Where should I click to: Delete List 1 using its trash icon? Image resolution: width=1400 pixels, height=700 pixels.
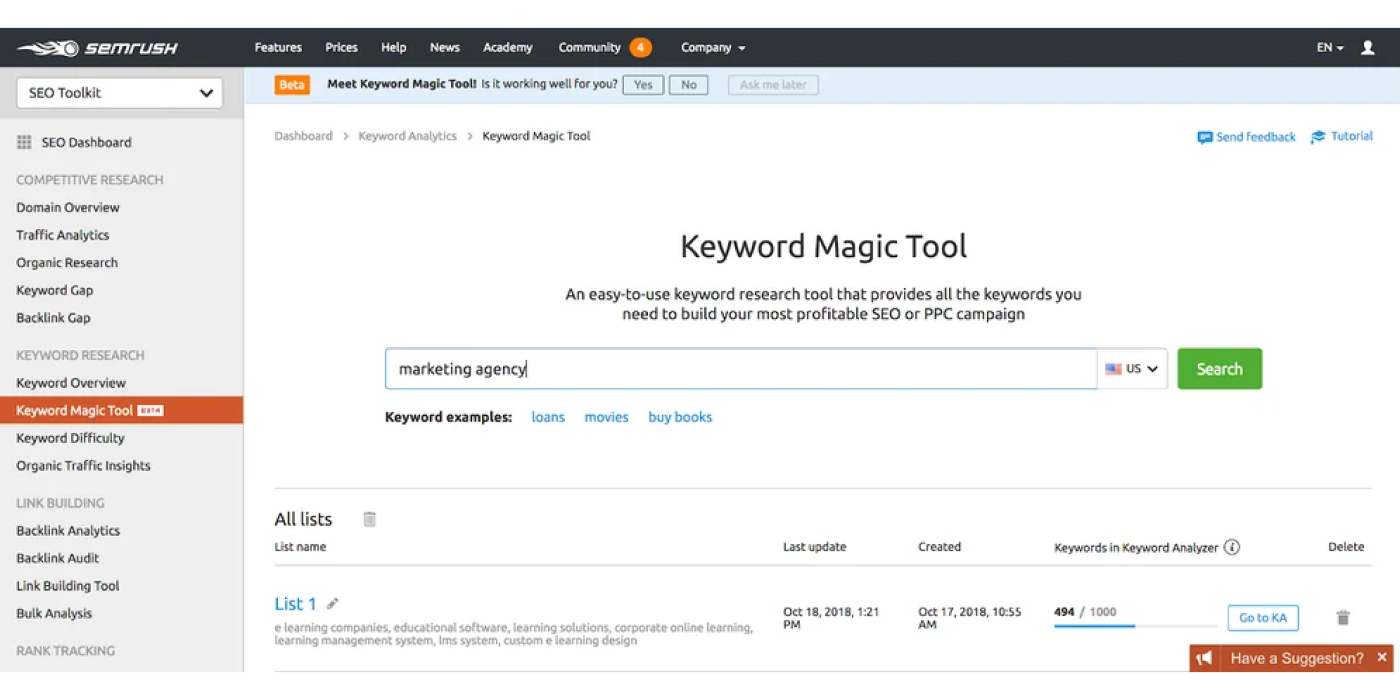pos(1343,618)
